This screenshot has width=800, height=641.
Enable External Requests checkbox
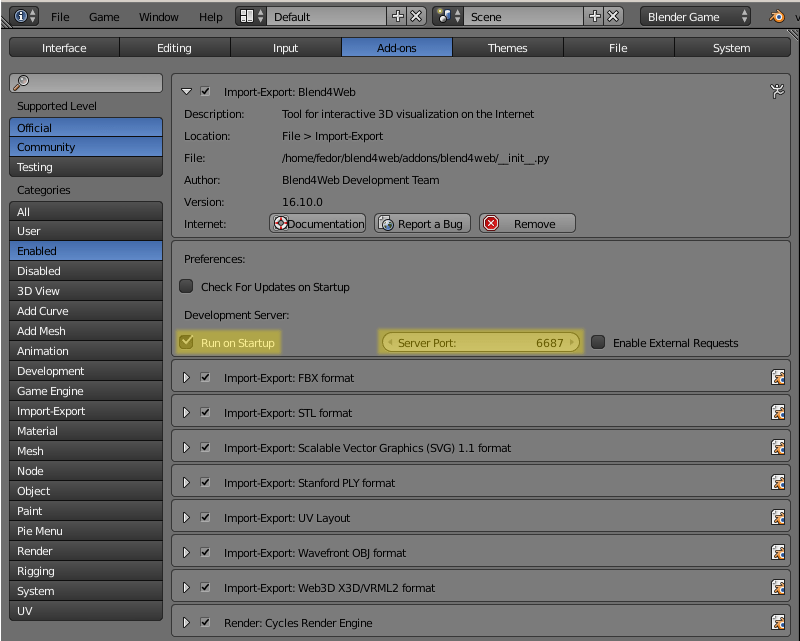598,342
